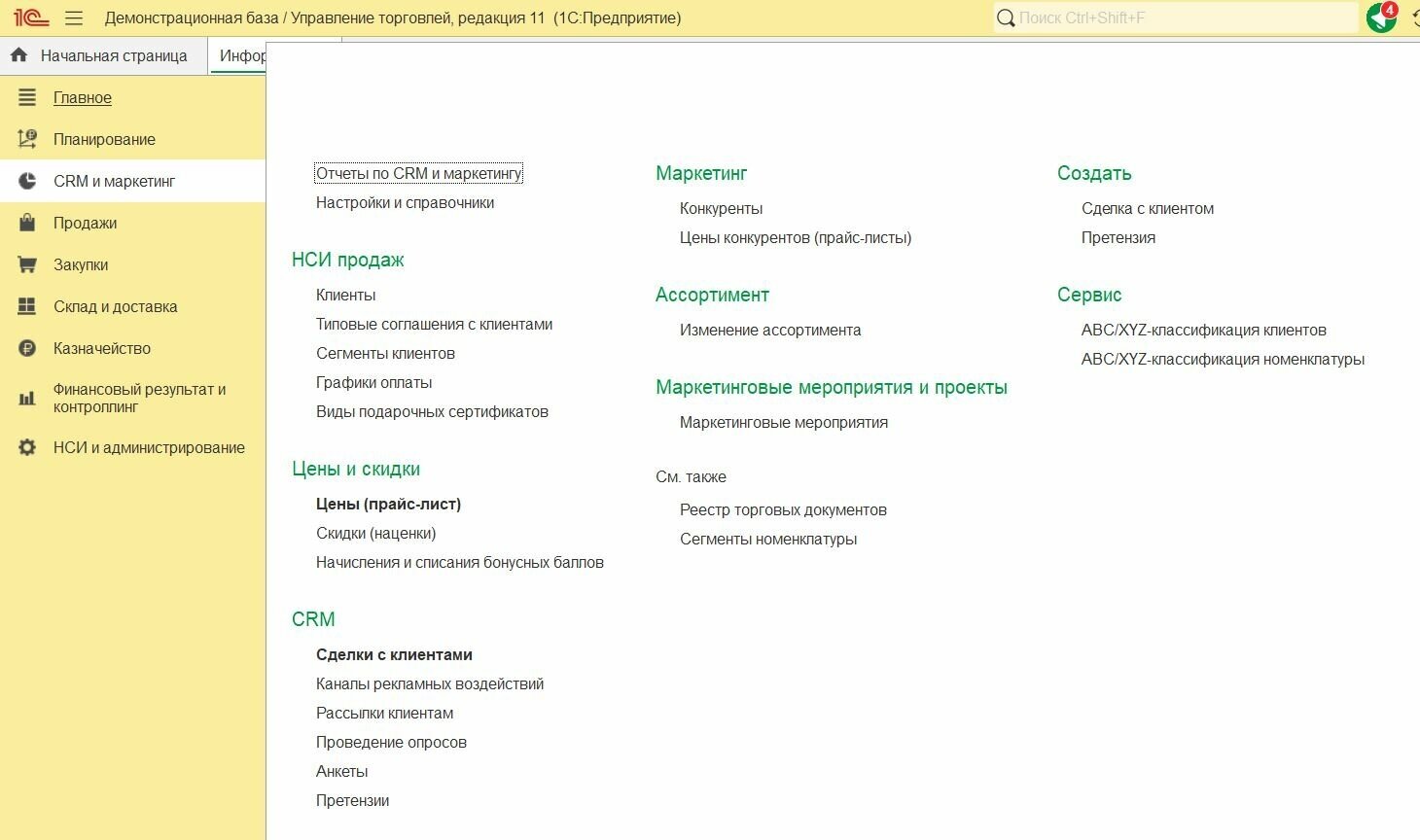Open Цены конкурентов (прайс-листы)
This screenshot has height=840, width=1420.
tap(796, 237)
